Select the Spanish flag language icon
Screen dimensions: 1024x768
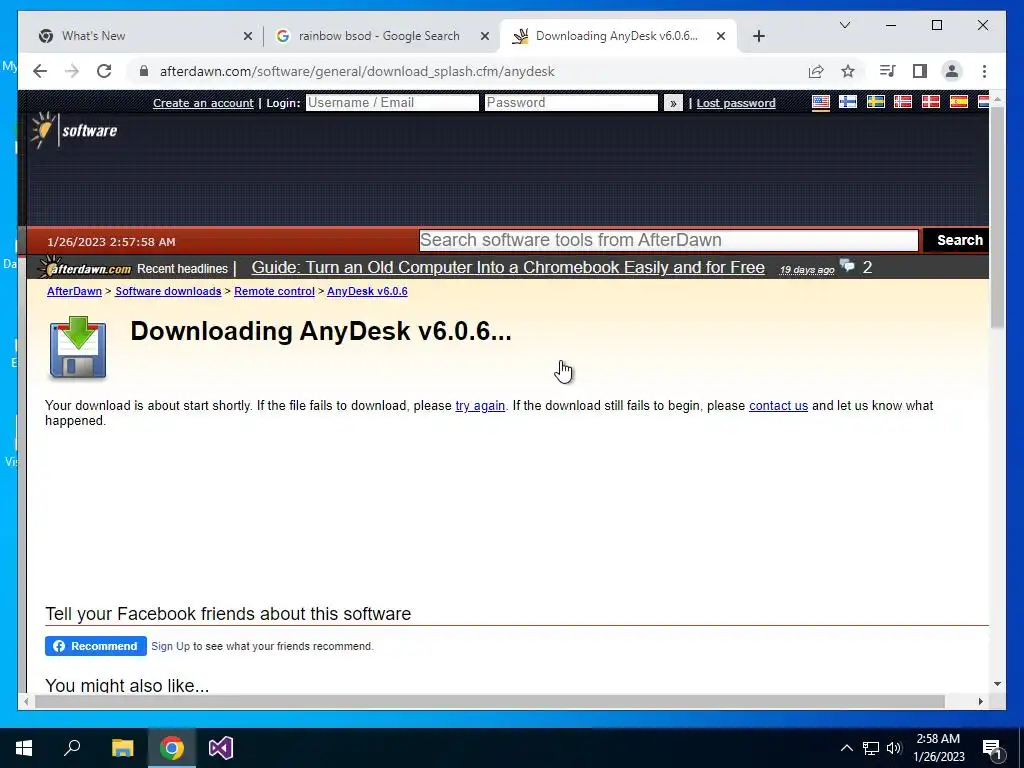click(959, 102)
